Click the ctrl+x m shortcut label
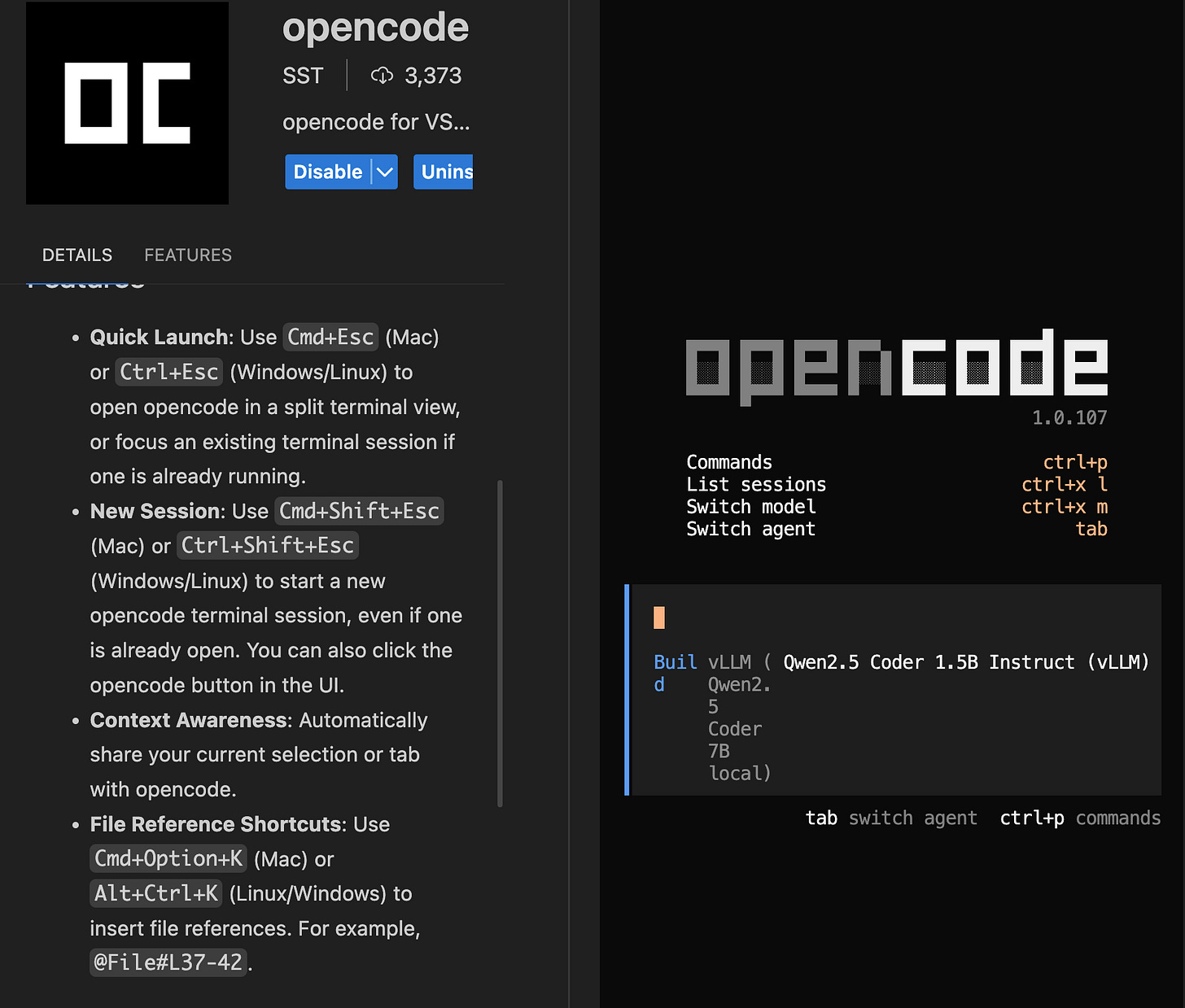This screenshot has height=1008, width=1185. click(1065, 506)
